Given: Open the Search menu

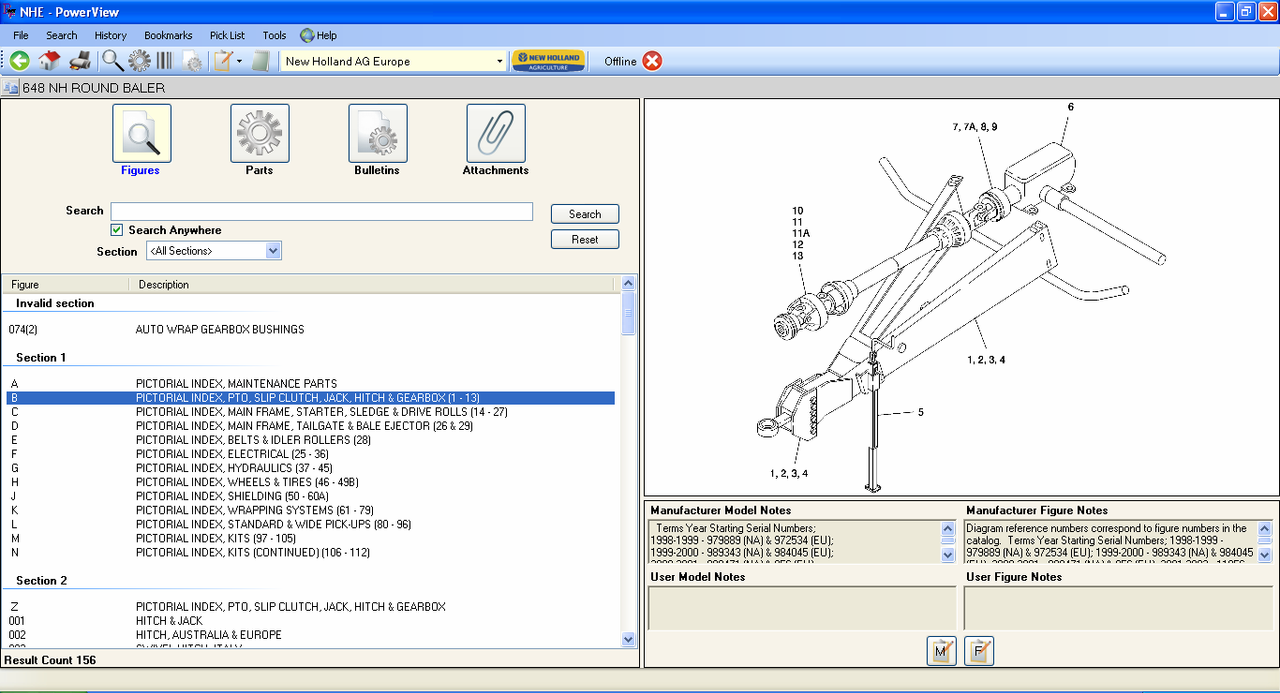Looking at the screenshot, I should [61, 35].
